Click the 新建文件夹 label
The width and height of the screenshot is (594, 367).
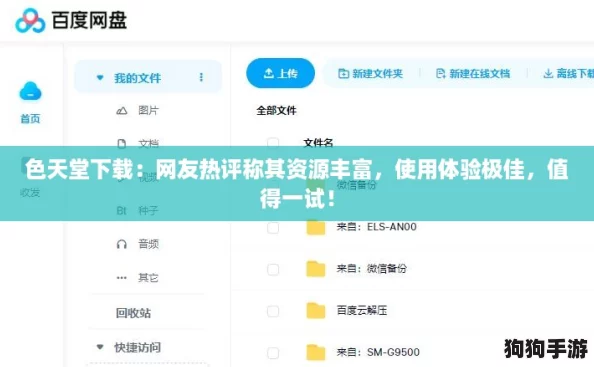tap(377, 73)
